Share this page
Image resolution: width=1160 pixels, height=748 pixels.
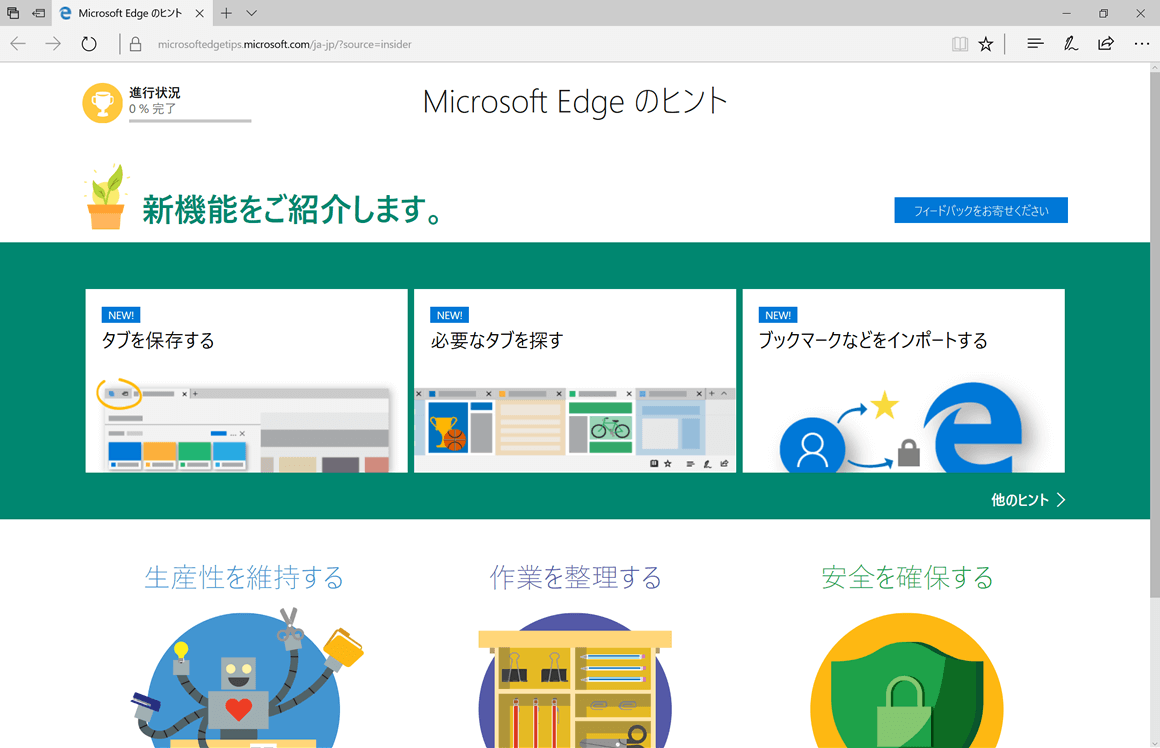coord(1104,43)
